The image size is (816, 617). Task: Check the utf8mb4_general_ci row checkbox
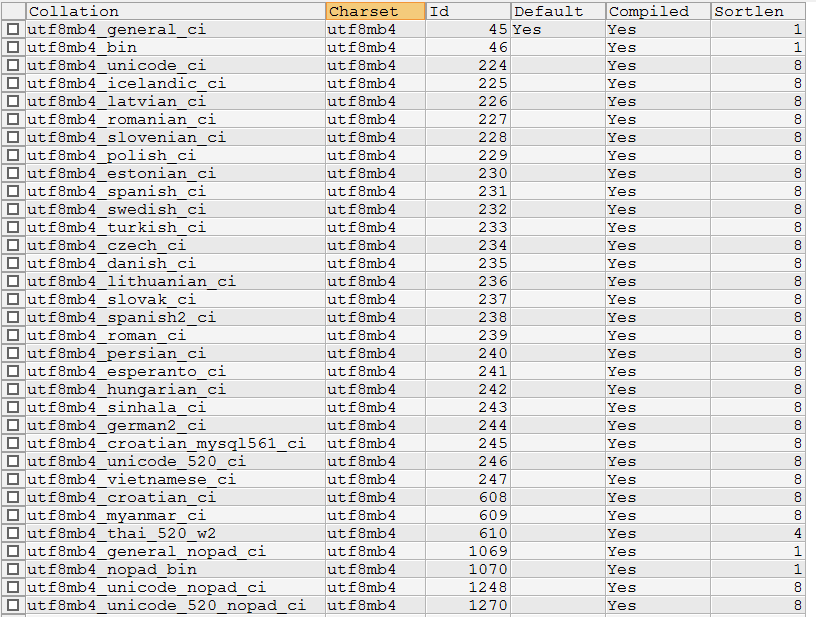(x=13, y=30)
